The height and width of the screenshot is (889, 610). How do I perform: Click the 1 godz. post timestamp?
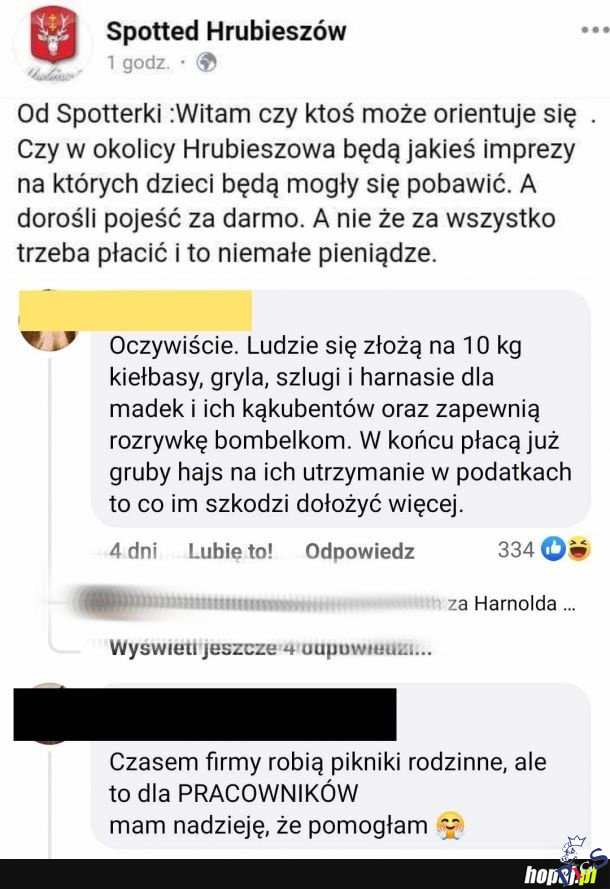[138, 62]
